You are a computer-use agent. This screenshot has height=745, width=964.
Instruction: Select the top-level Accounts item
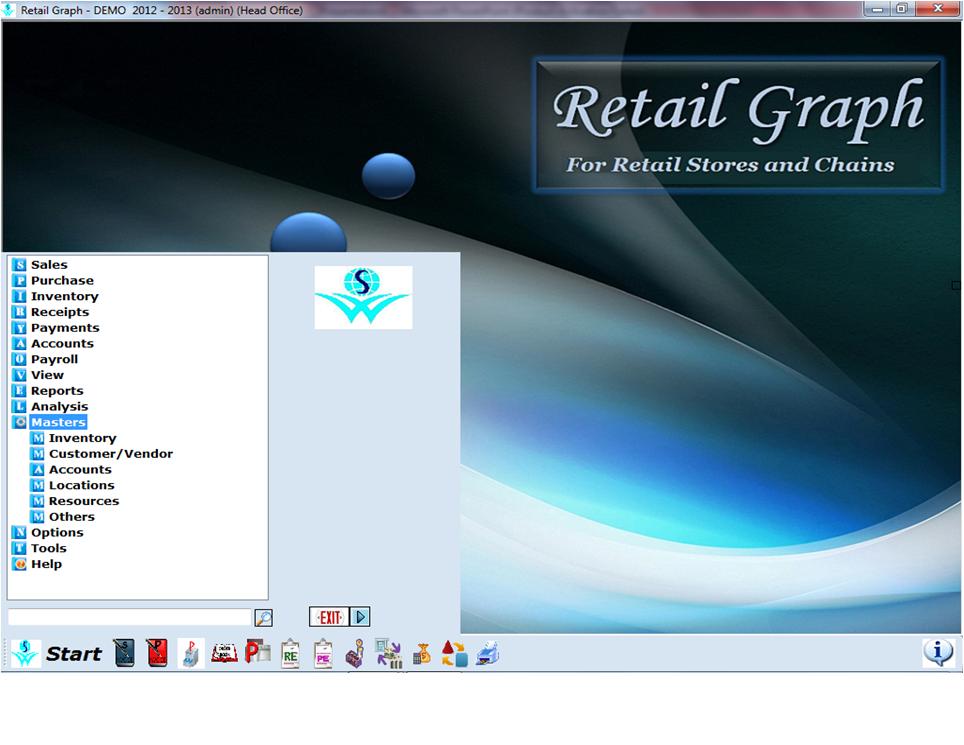62,344
